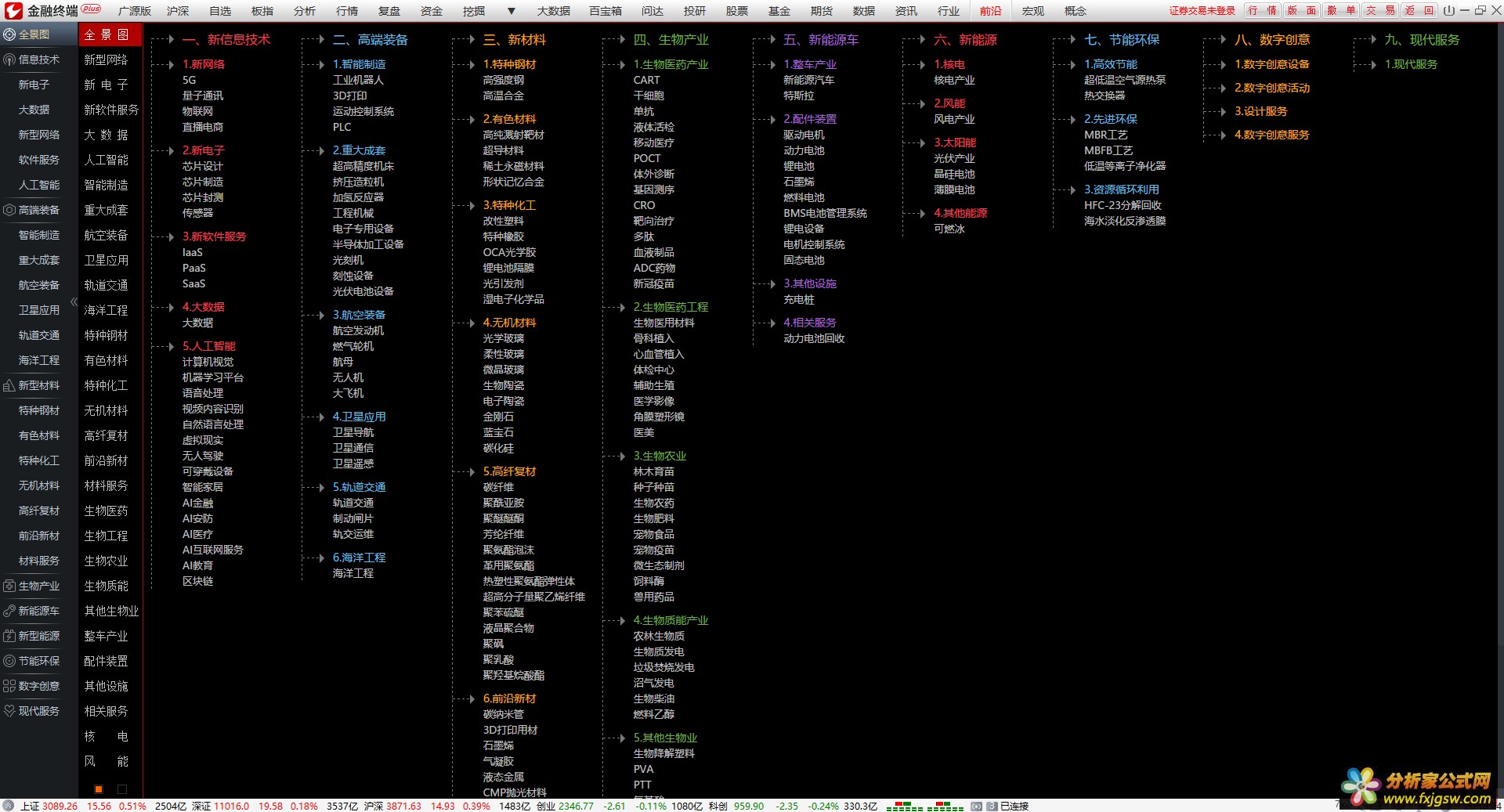Select 全景图 in the second sidebar column

coord(110,34)
